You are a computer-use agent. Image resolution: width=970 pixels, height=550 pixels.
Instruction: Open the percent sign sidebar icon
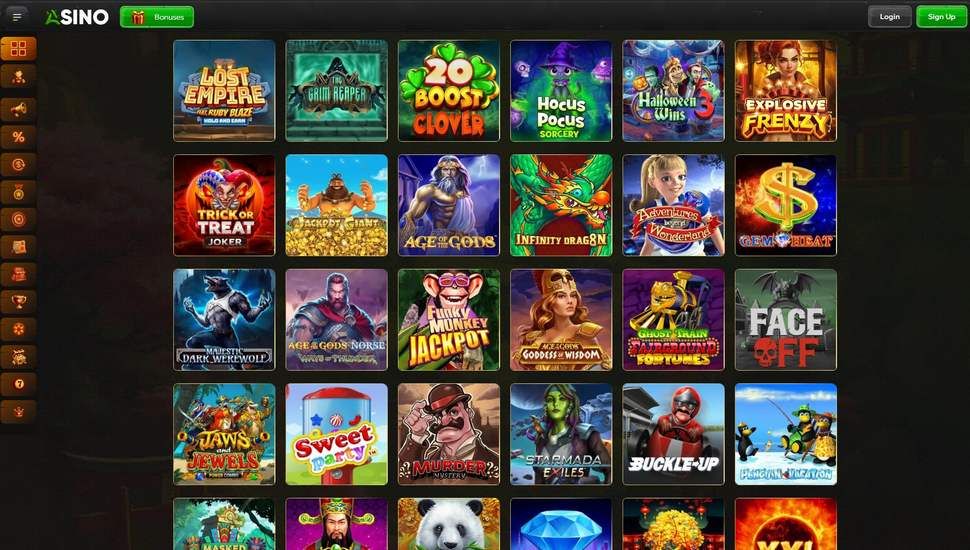pyautogui.click(x=19, y=137)
